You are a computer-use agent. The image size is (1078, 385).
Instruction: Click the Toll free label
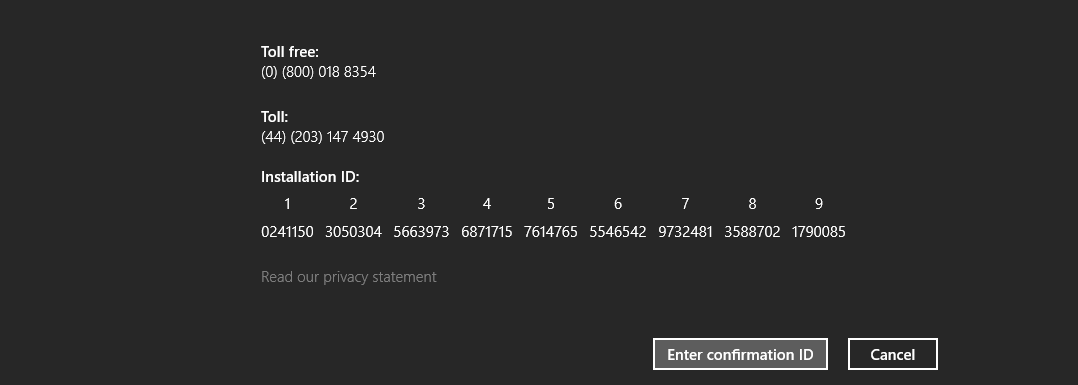click(290, 52)
